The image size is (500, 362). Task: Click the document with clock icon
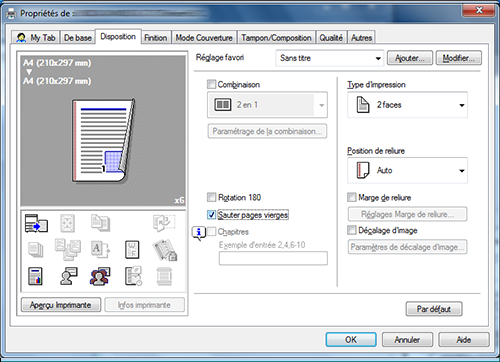(133, 276)
